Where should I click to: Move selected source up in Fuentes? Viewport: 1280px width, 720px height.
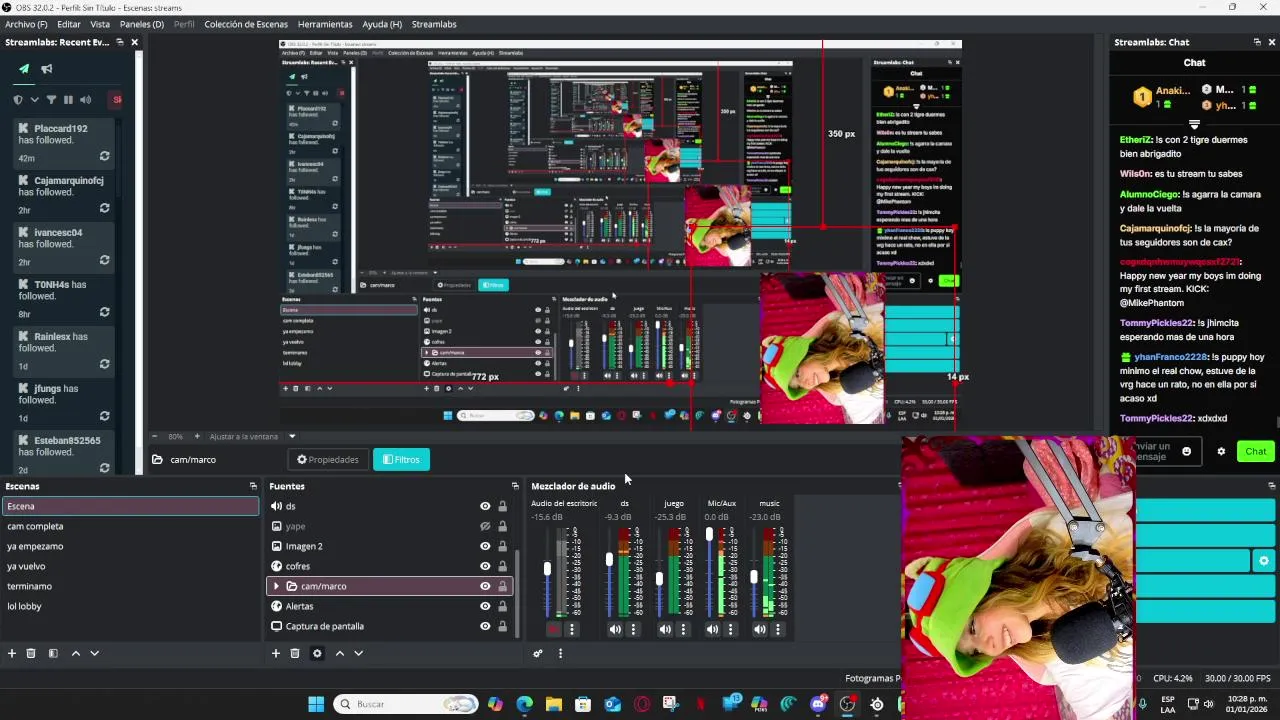coord(340,653)
